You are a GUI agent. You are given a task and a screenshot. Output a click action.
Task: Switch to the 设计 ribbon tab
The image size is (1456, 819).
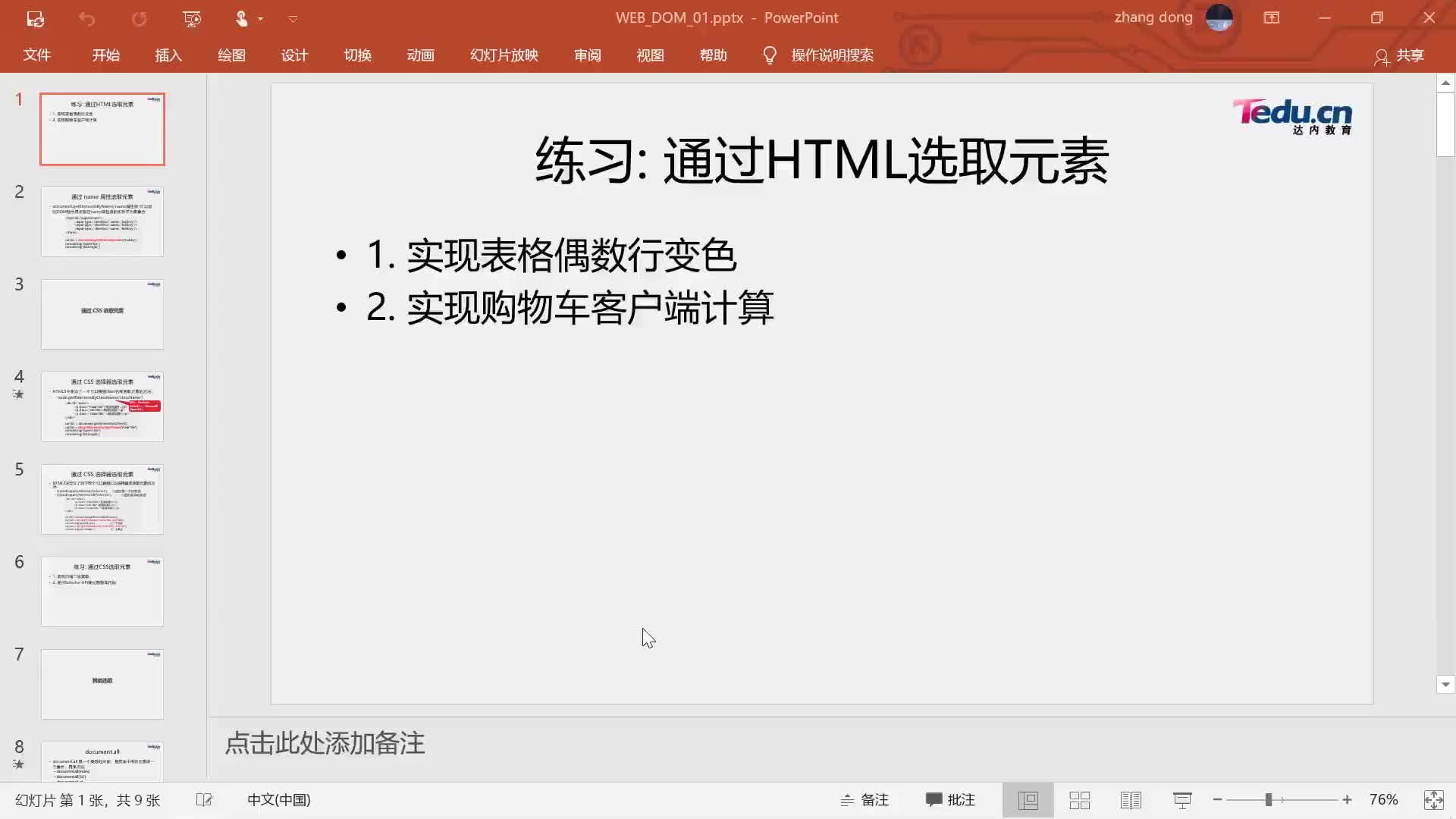[x=294, y=55]
